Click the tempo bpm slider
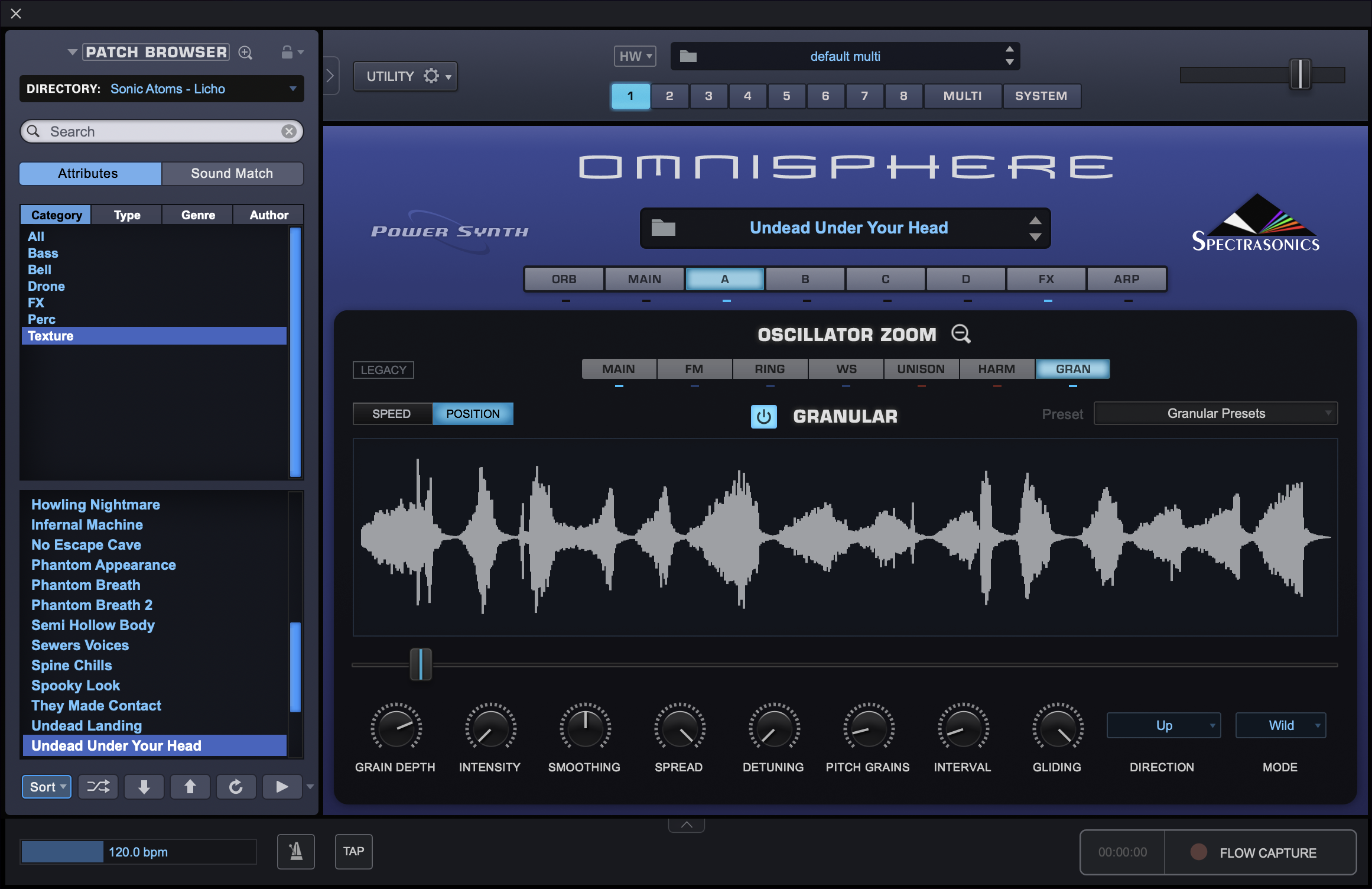This screenshot has width=1372, height=889. tap(138, 852)
